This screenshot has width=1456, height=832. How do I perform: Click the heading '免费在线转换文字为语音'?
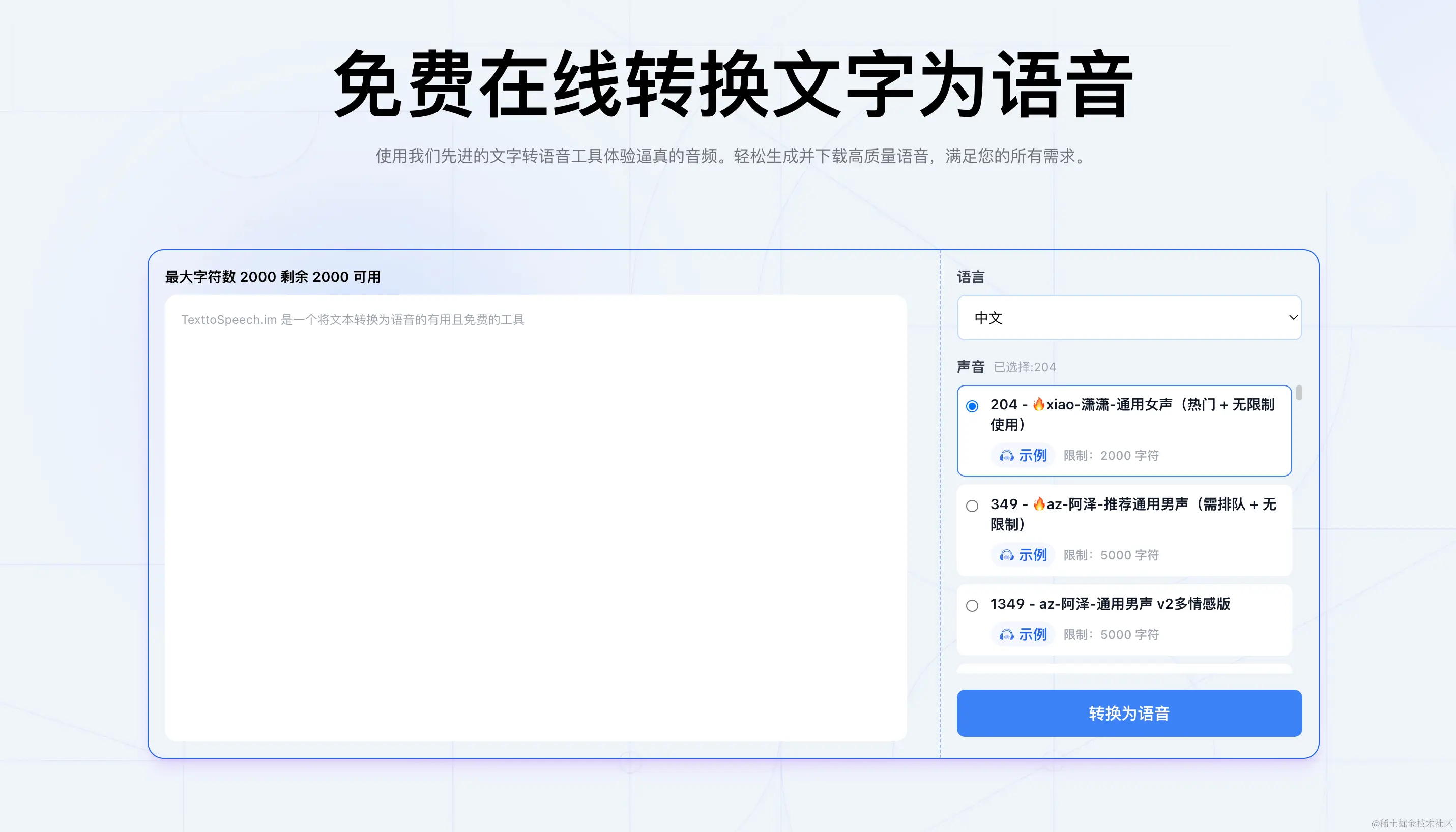coord(734,84)
